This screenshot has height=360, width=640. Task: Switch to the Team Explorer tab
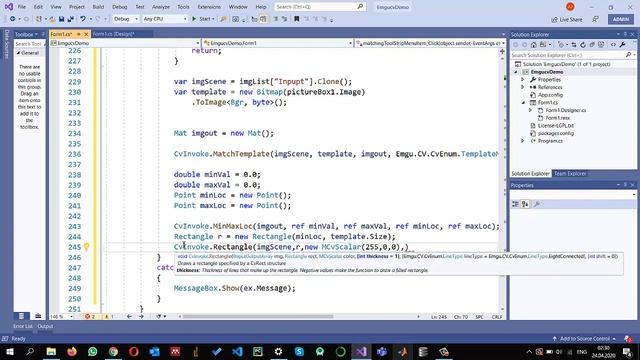coord(570,173)
